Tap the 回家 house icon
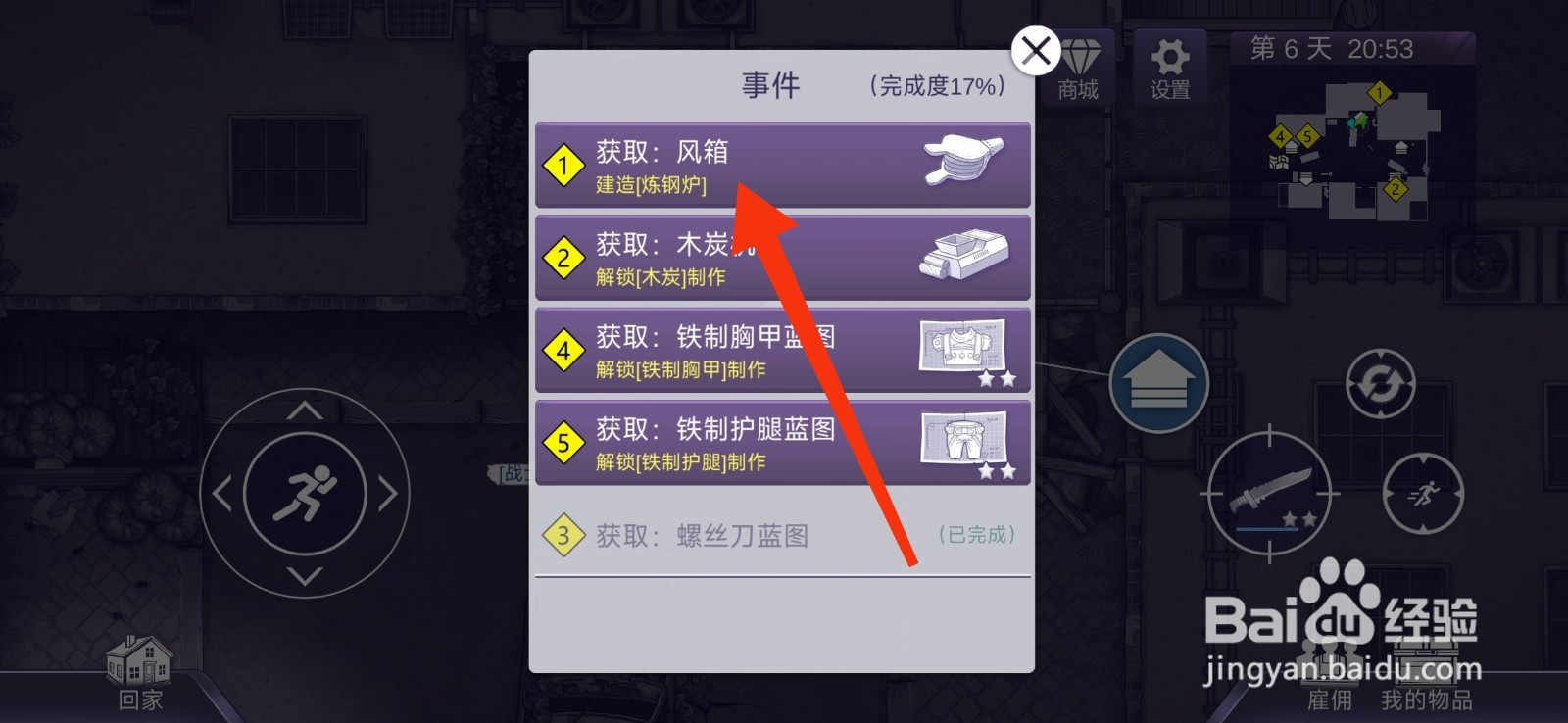1568x723 pixels. (140, 672)
